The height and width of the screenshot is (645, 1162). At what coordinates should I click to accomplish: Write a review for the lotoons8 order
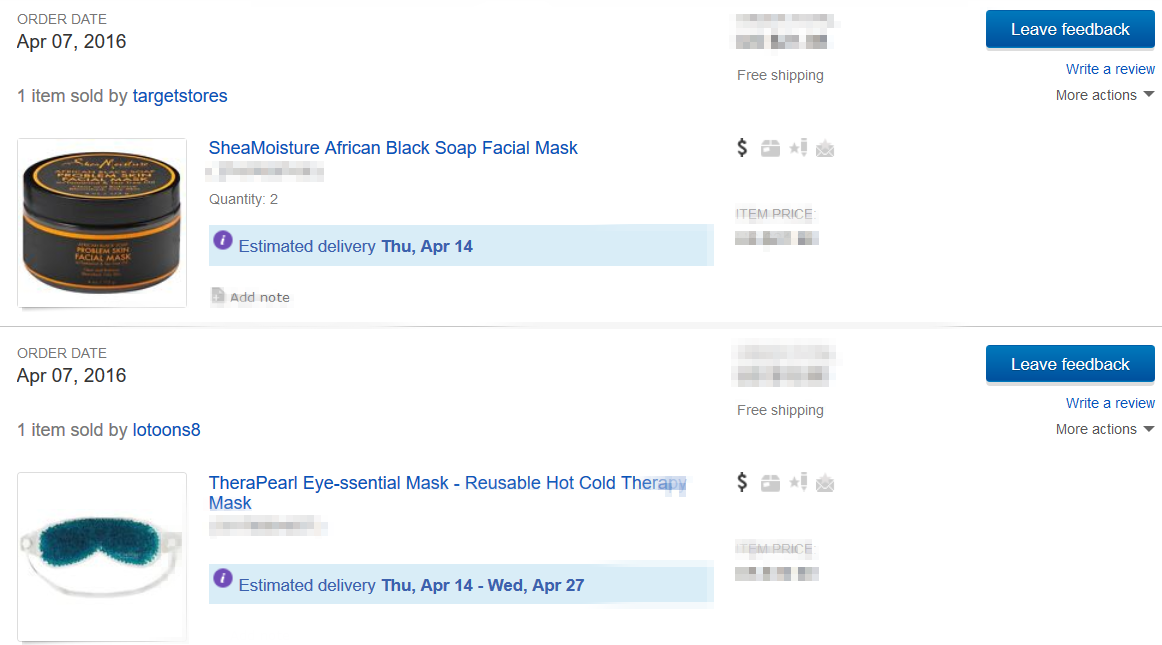(1110, 403)
